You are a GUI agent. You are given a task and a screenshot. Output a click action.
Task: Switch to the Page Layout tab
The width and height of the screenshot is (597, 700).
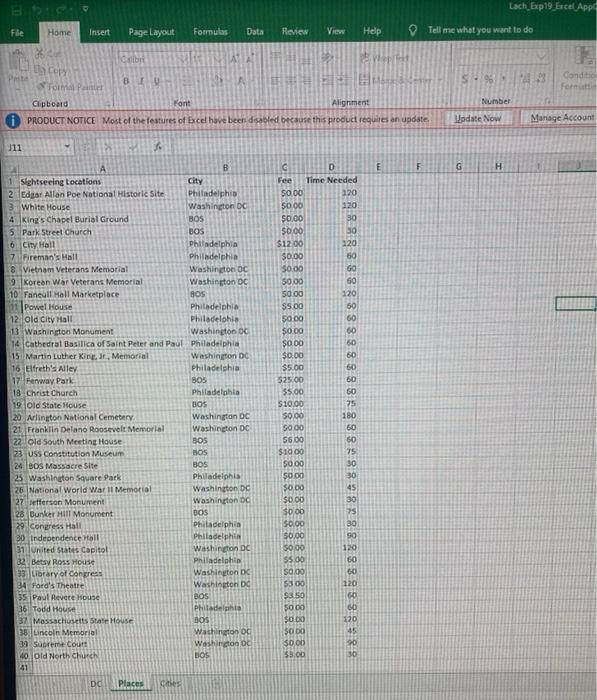click(151, 32)
